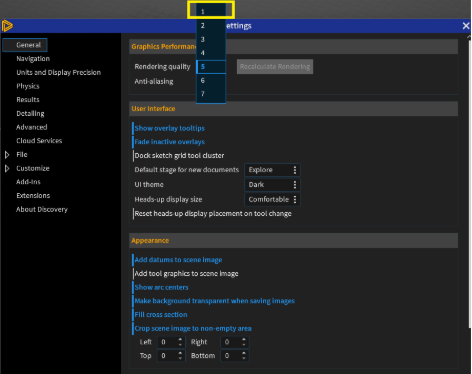
Task: Choose rendering quality option 4
Action: tap(211, 53)
